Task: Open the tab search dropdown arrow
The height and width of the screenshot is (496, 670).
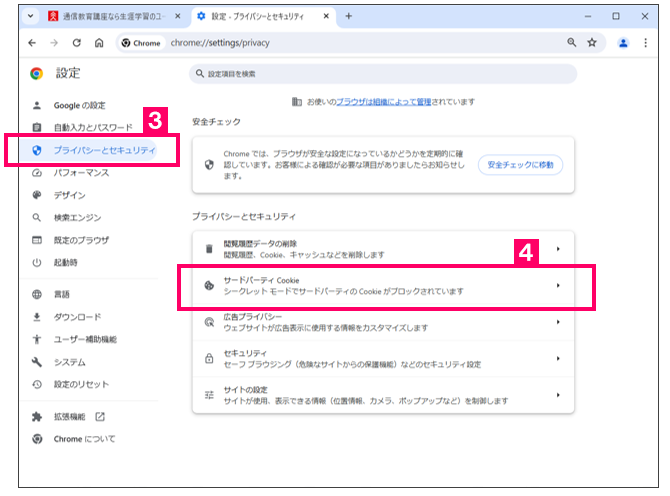Action: [x=29, y=16]
